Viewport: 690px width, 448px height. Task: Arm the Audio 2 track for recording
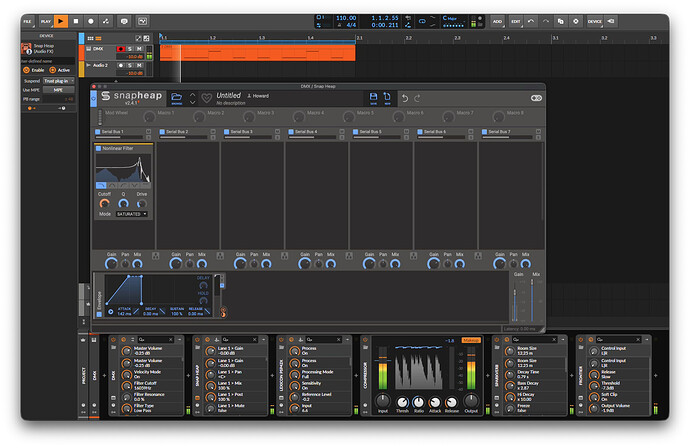121,65
